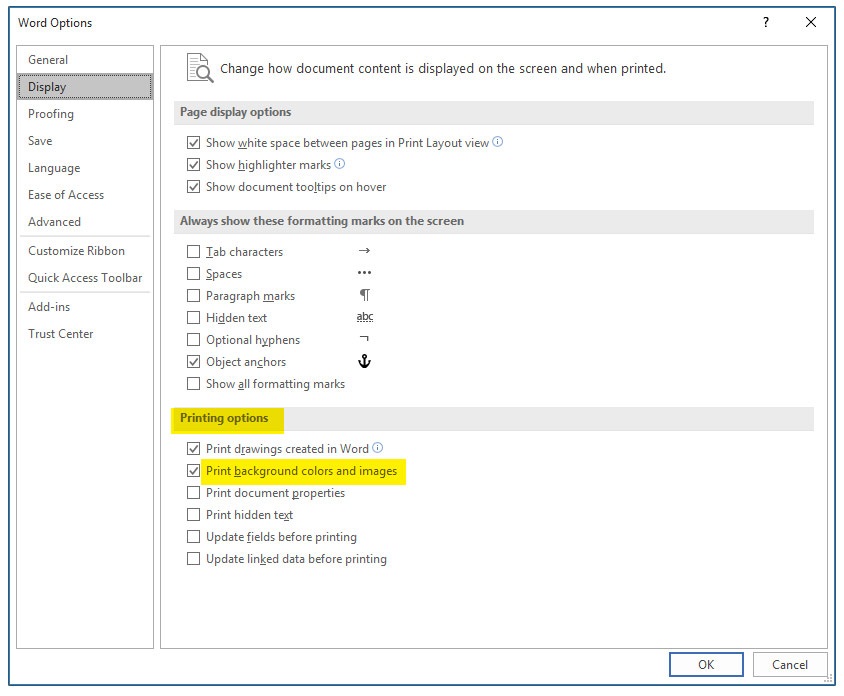Viewport: 844px width, 696px height.
Task: Open the Advanced settings category
Action: 54,222
